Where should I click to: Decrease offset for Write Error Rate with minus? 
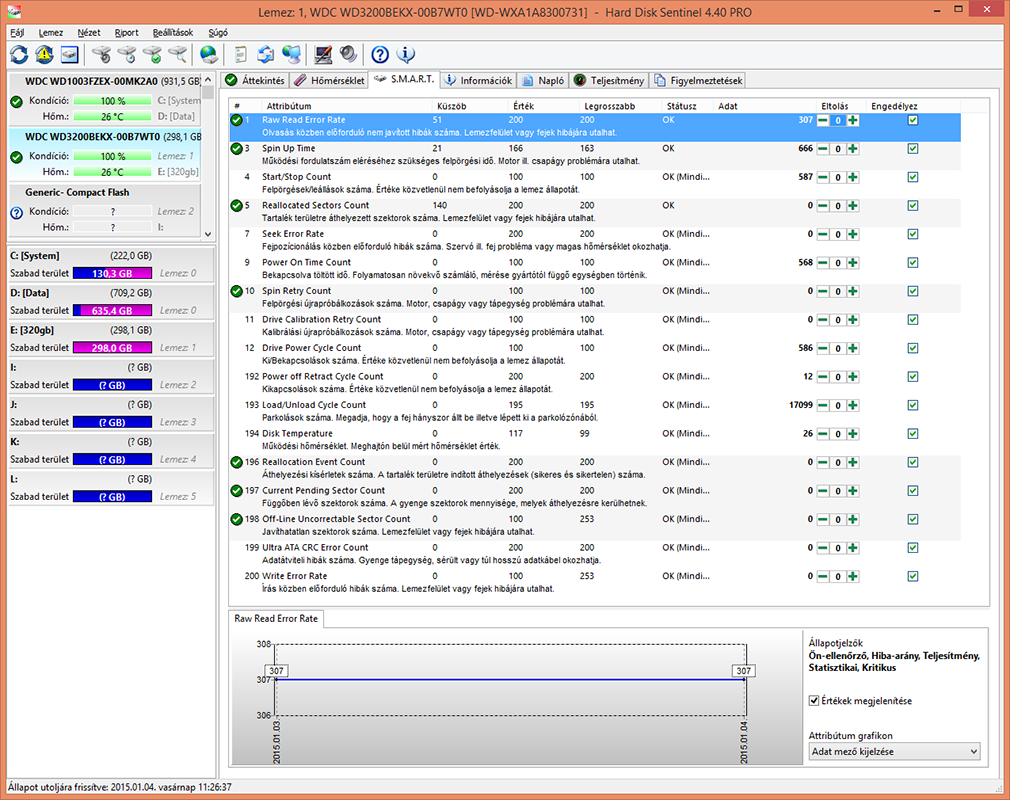[x=823, y=576]
